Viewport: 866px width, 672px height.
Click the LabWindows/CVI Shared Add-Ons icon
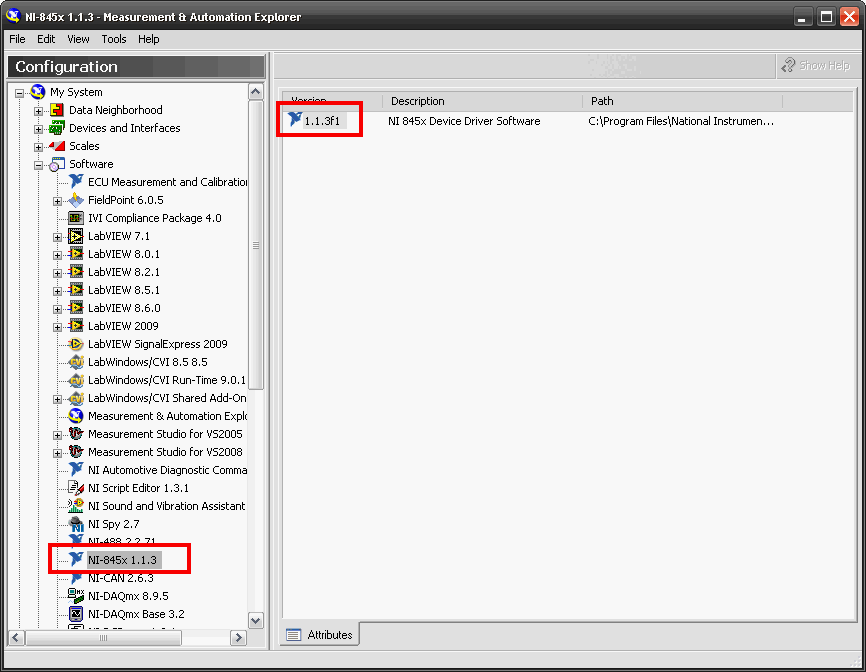(76, 398)
